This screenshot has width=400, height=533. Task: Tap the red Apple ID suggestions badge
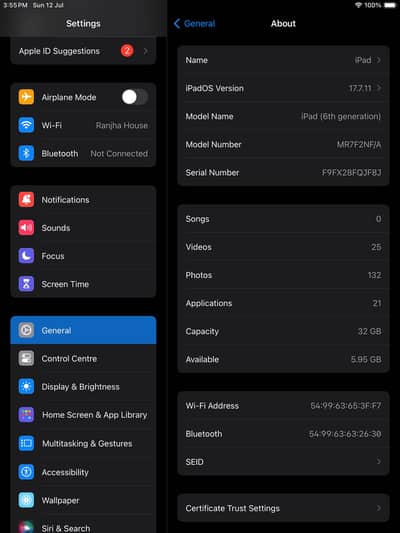coord(127,51)
